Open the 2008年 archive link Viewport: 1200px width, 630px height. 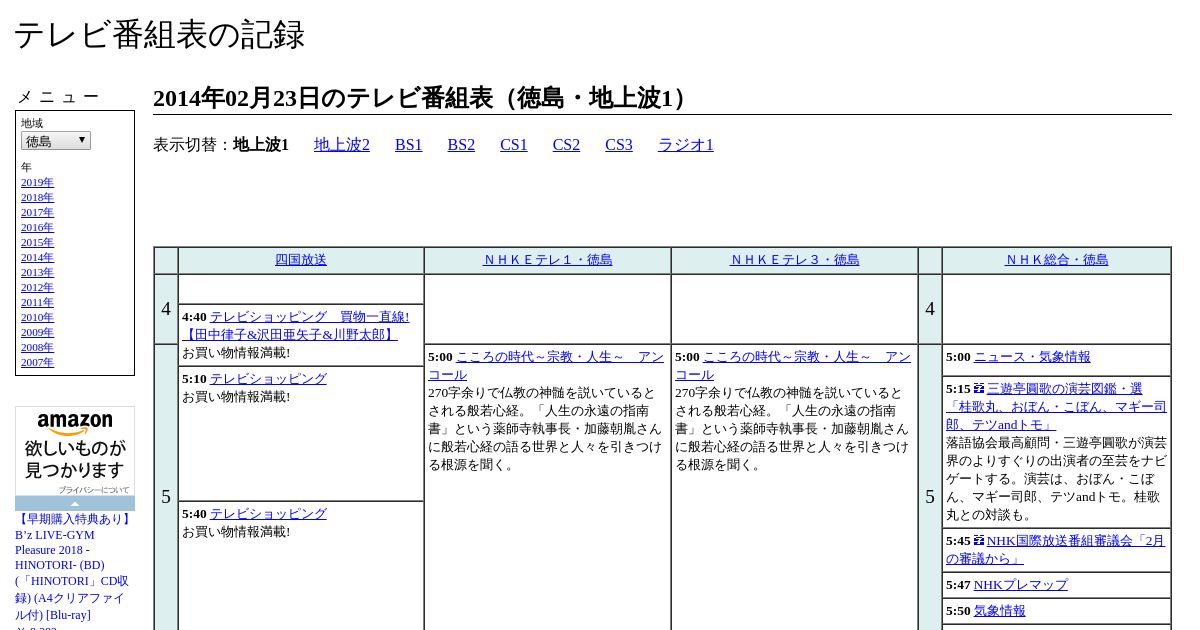point(37,347)
